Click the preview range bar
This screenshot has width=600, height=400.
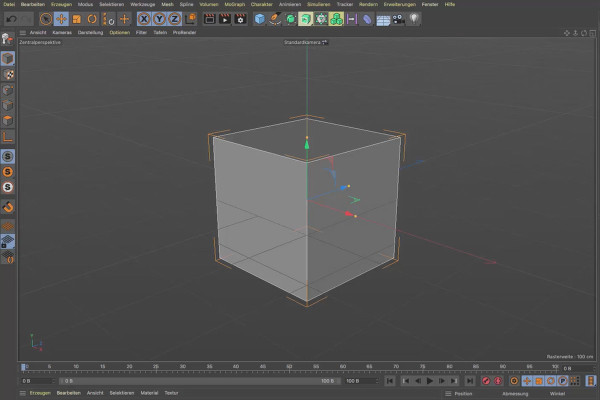pos(199,381)
